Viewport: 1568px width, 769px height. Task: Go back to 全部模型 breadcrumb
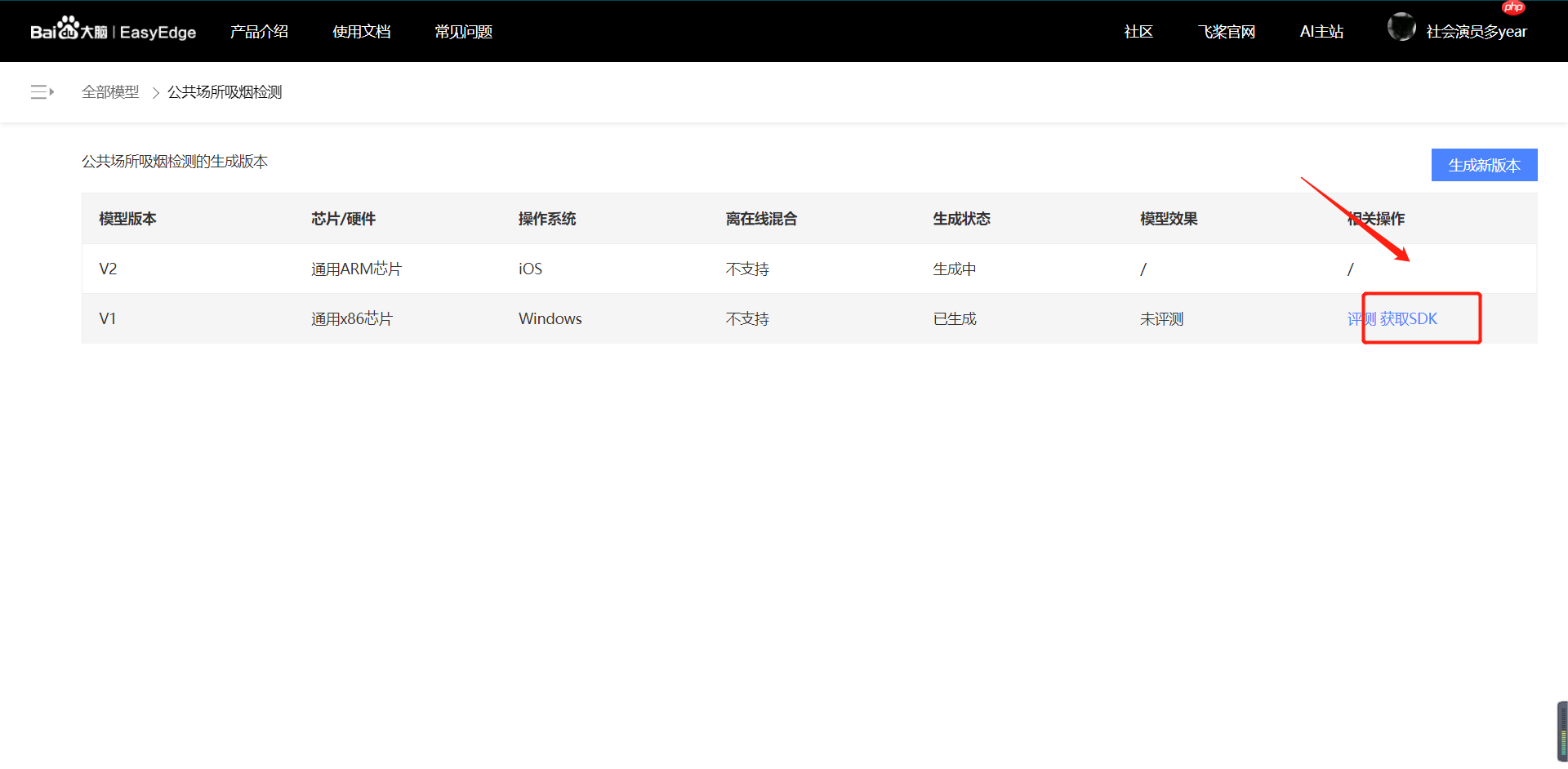click(110, 92)
